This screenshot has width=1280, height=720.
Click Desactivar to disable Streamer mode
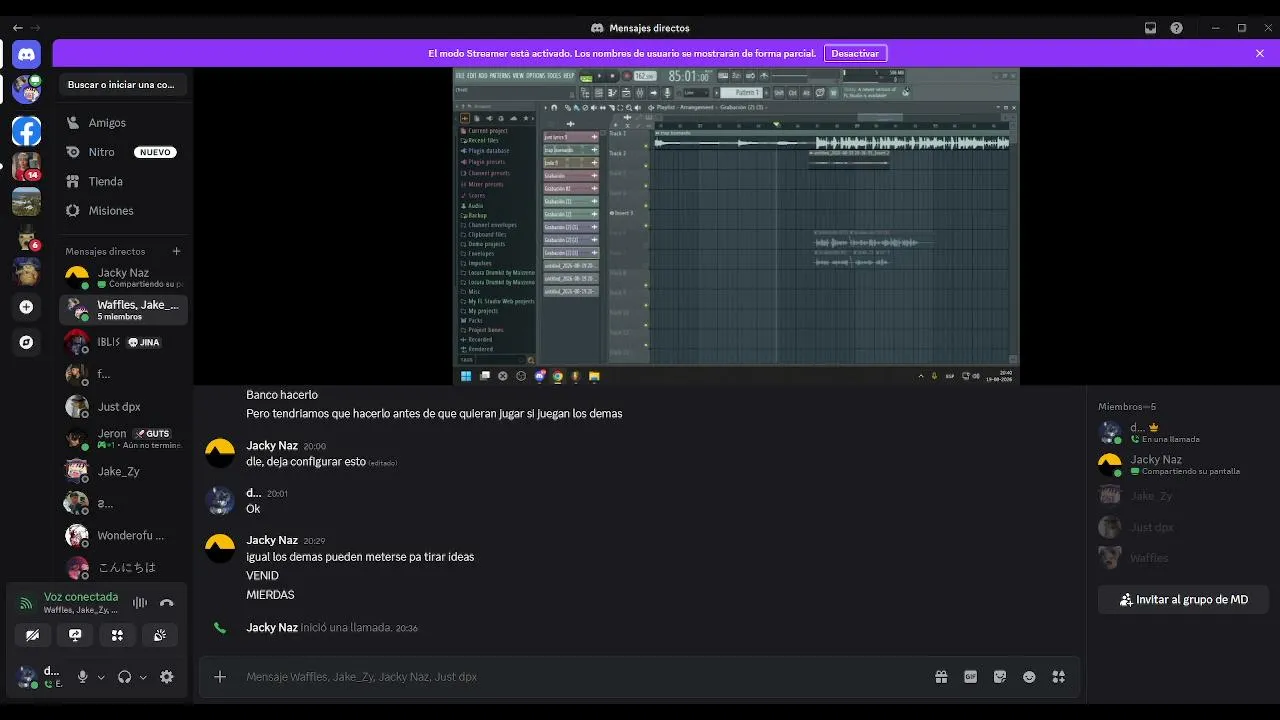855,53
